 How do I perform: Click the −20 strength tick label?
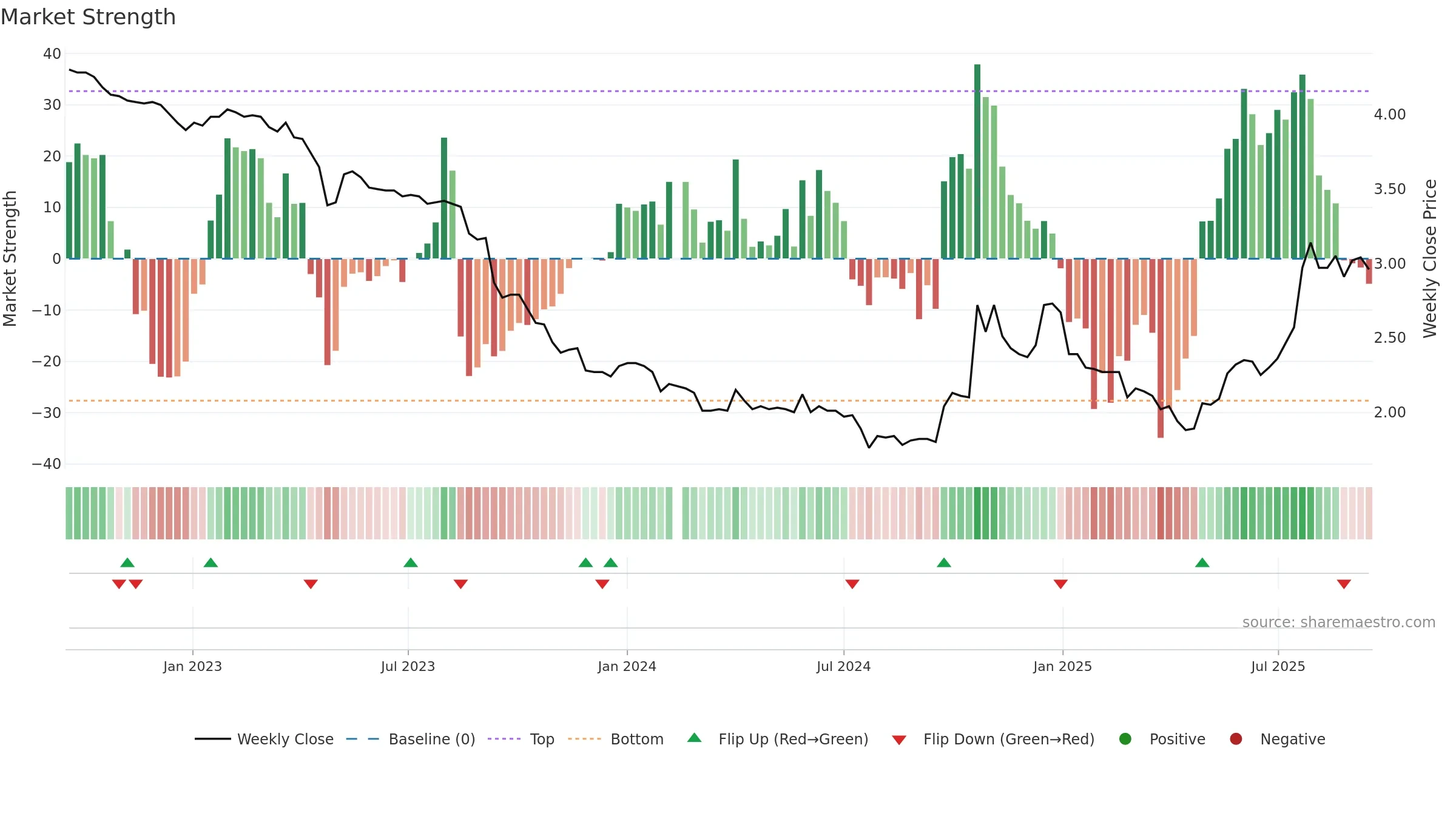(x=46, y=362)
